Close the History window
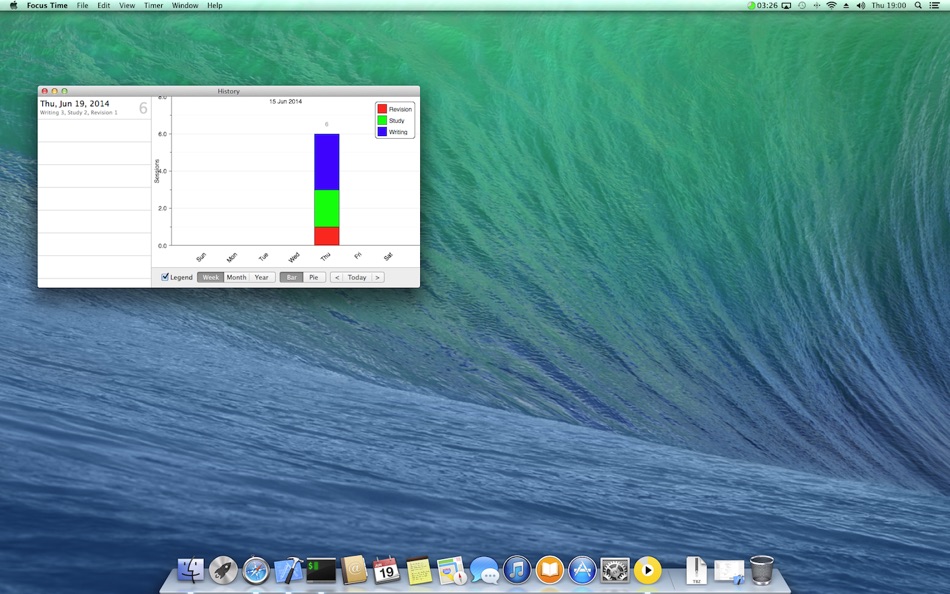Viewport: 950px width, 594px height. click(x=44, y=91)
